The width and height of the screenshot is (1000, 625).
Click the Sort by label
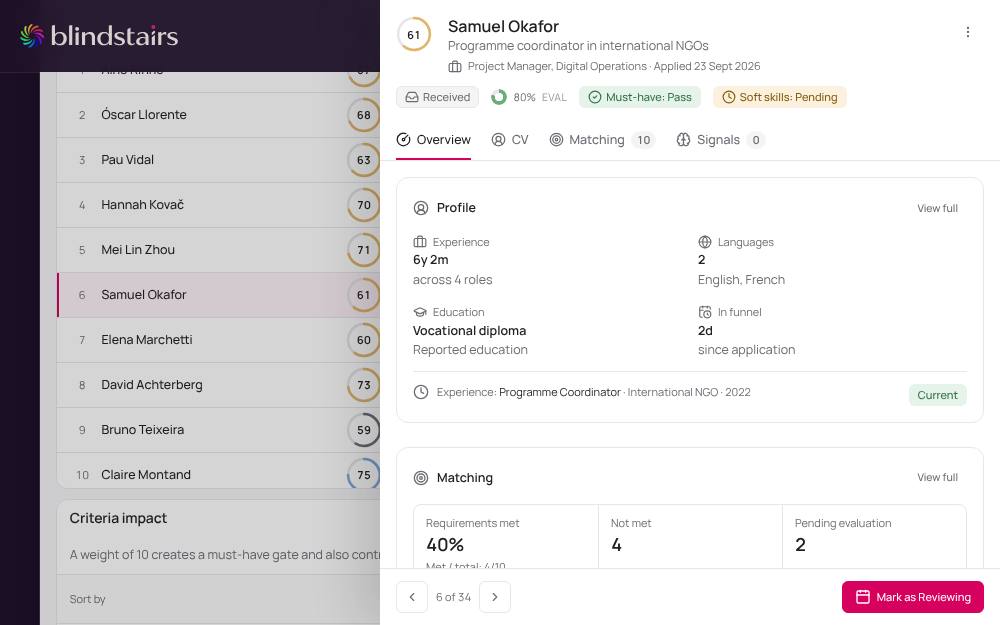pos(87,599)
